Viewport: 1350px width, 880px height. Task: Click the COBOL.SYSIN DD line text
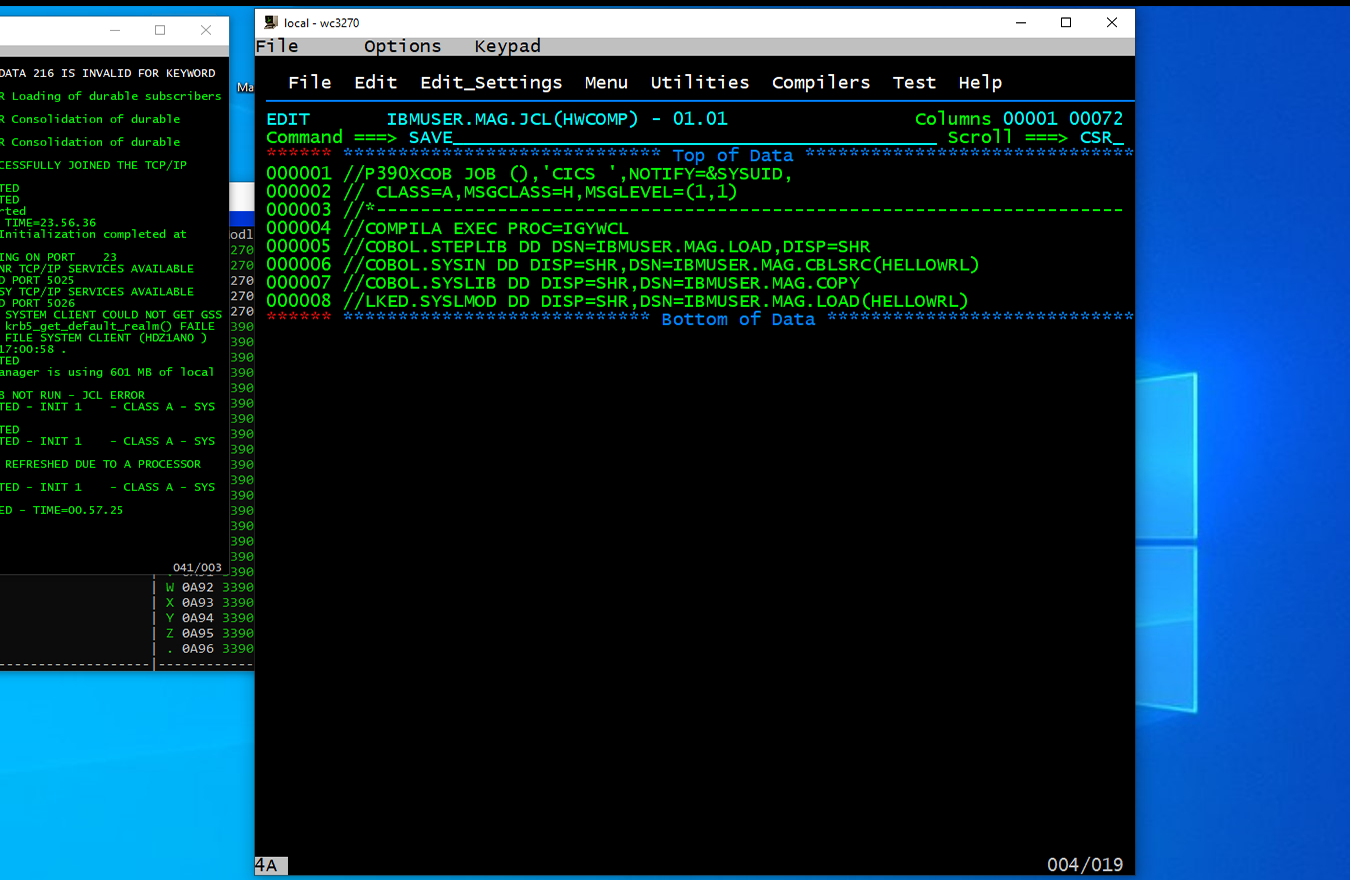pyautogui.click(x=661, y=265)
